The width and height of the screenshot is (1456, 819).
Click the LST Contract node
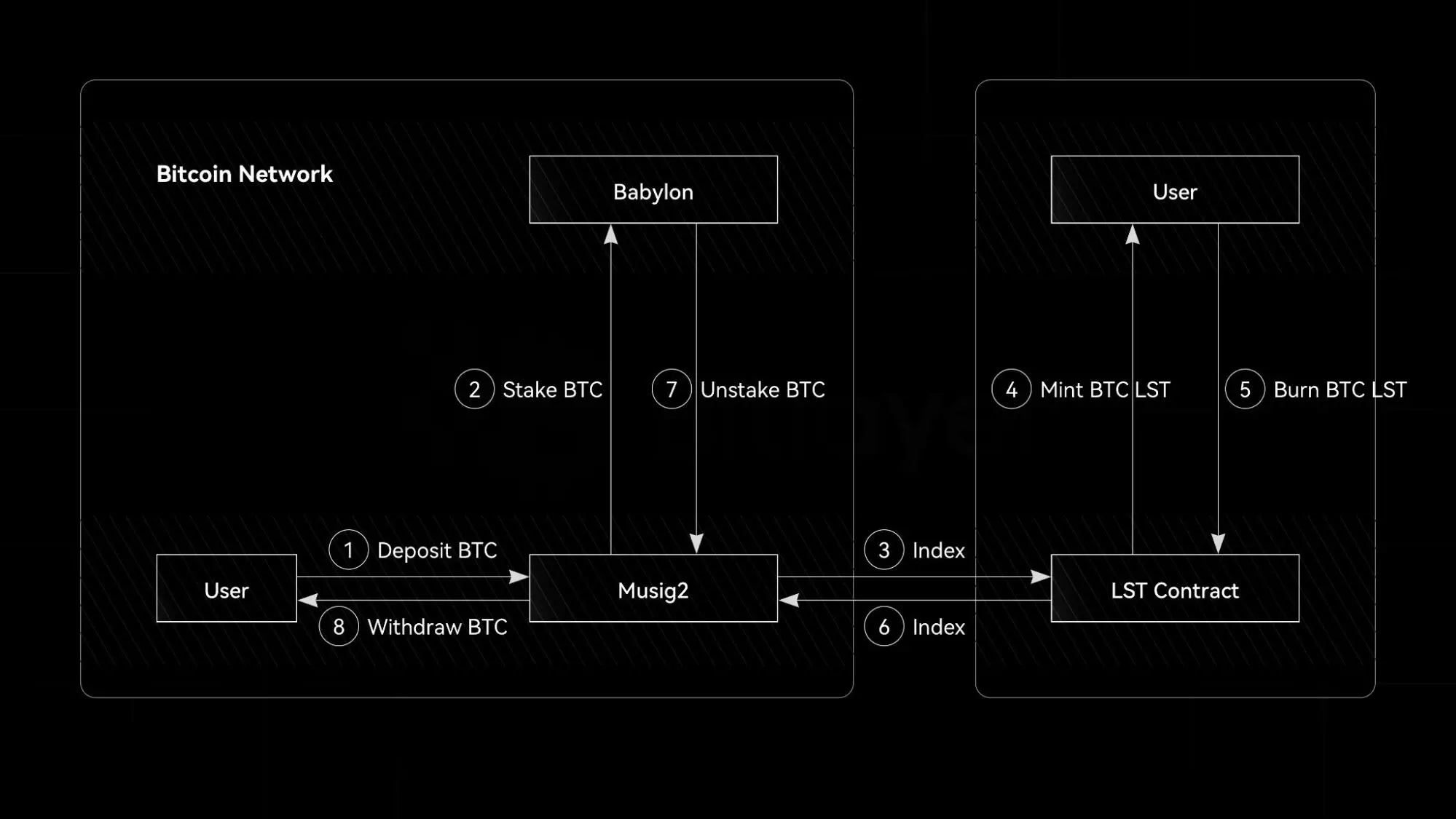(x=1175, y=590)
